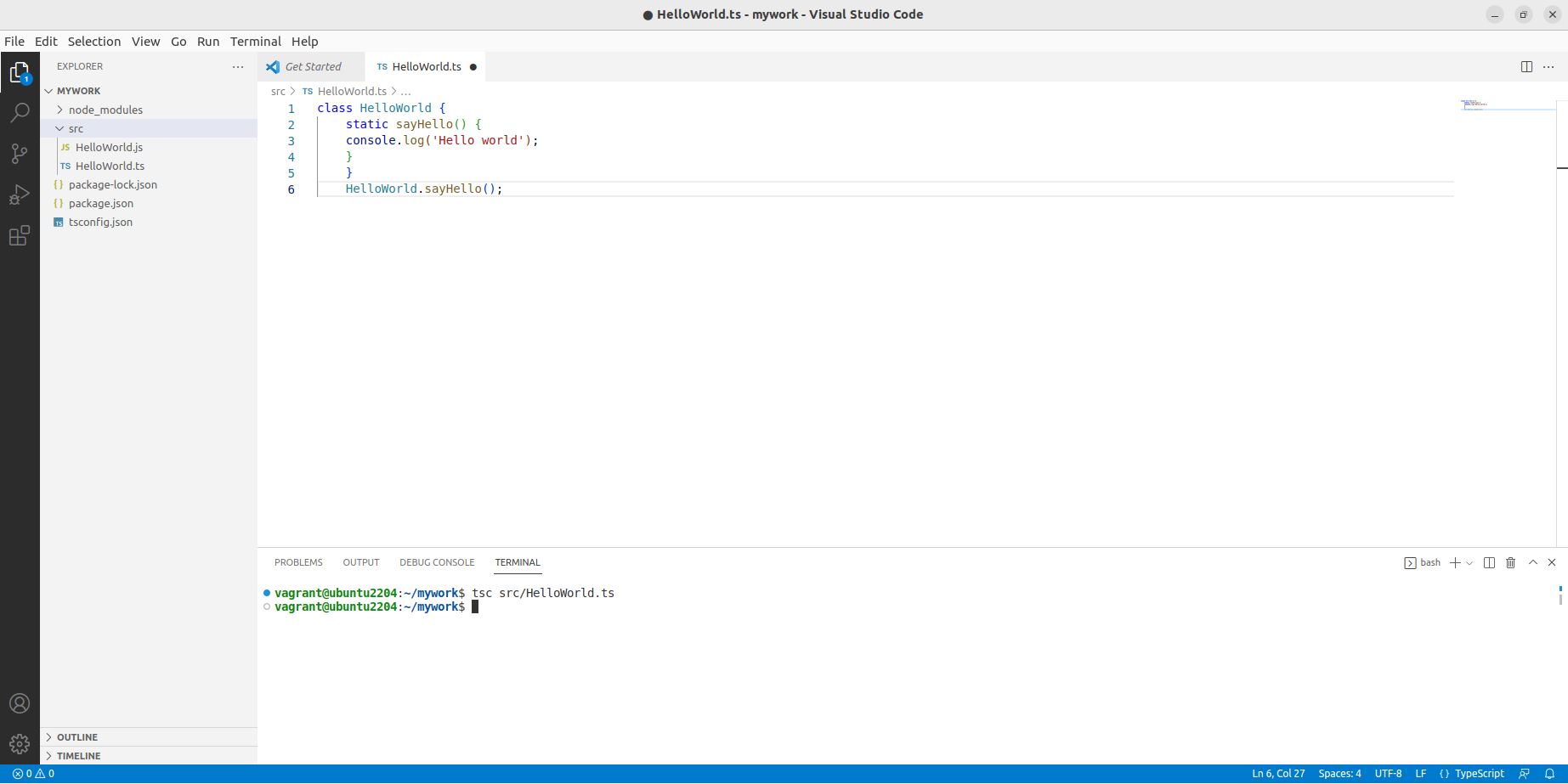Click the Spaces: 4 indentation setting
Viewport: 1568px width, 784px height.
(1339, 773)
